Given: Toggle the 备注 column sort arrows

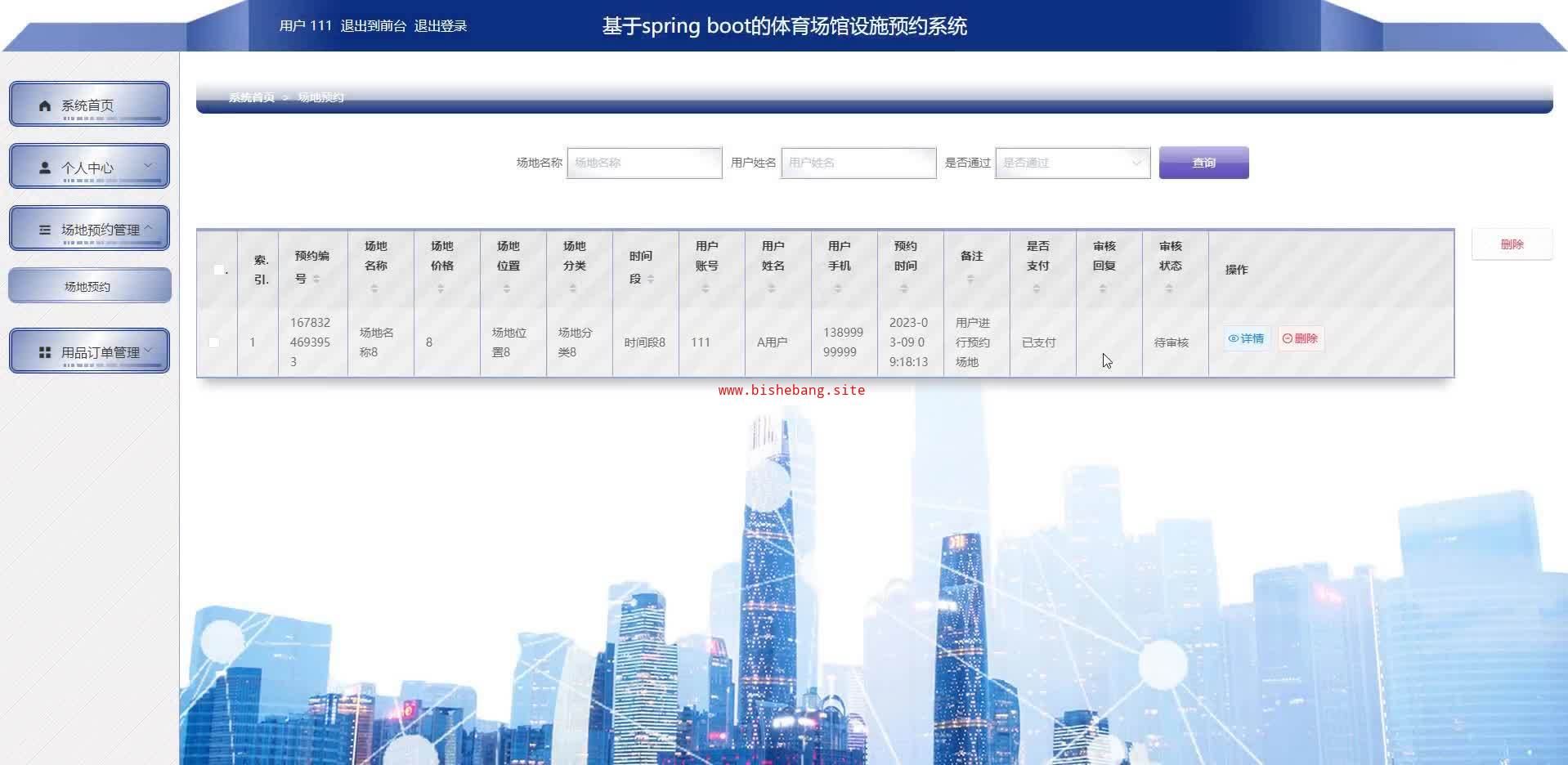Looking at the screenshot, I should click(970, 280).
